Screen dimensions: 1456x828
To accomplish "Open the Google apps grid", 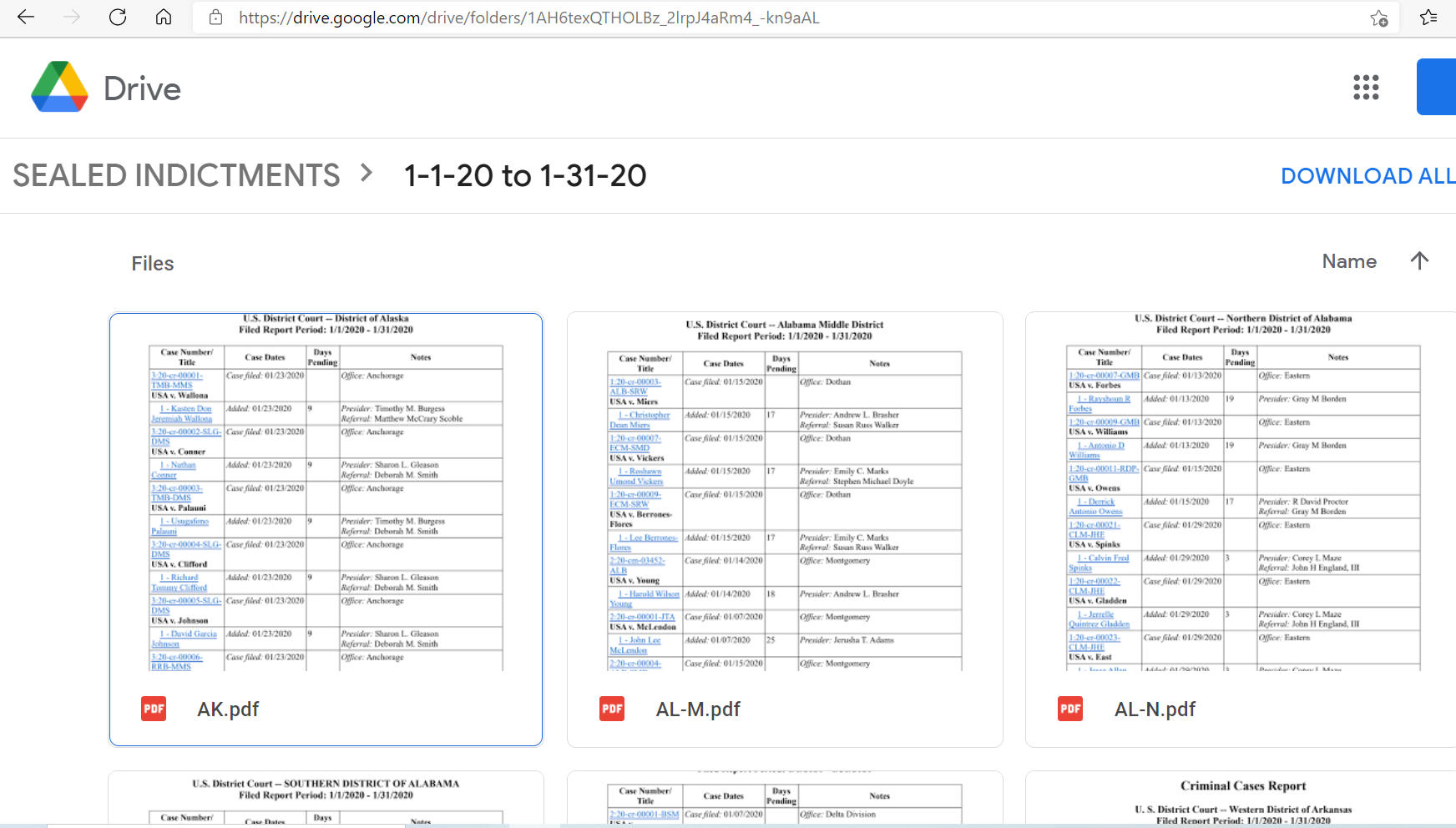I will [x=1366, y=87].
